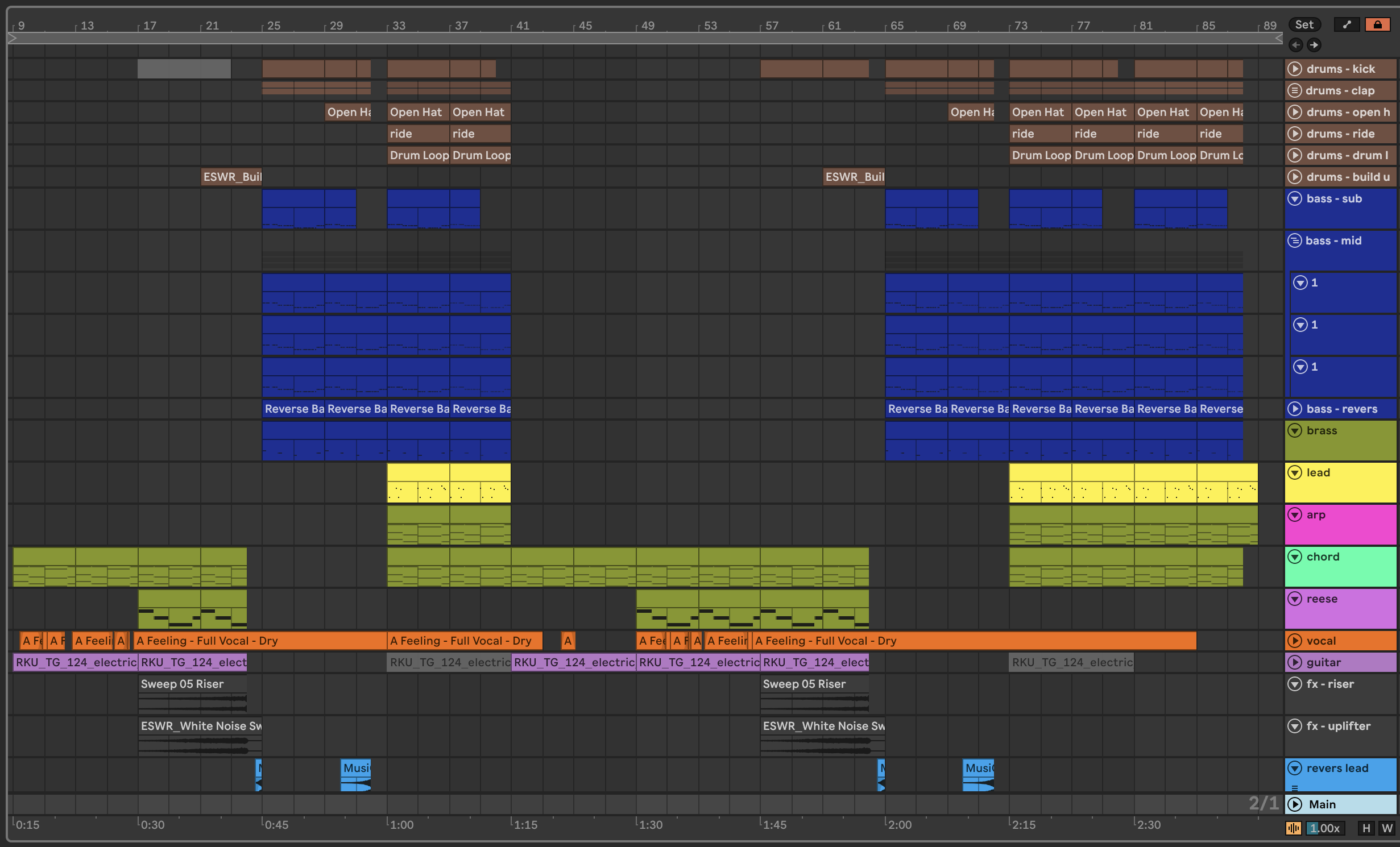Screen dimensions: 1400x847
Task: Select ESWR_White Noise Sw clip at bar 57
Action: tap(822, 736)
